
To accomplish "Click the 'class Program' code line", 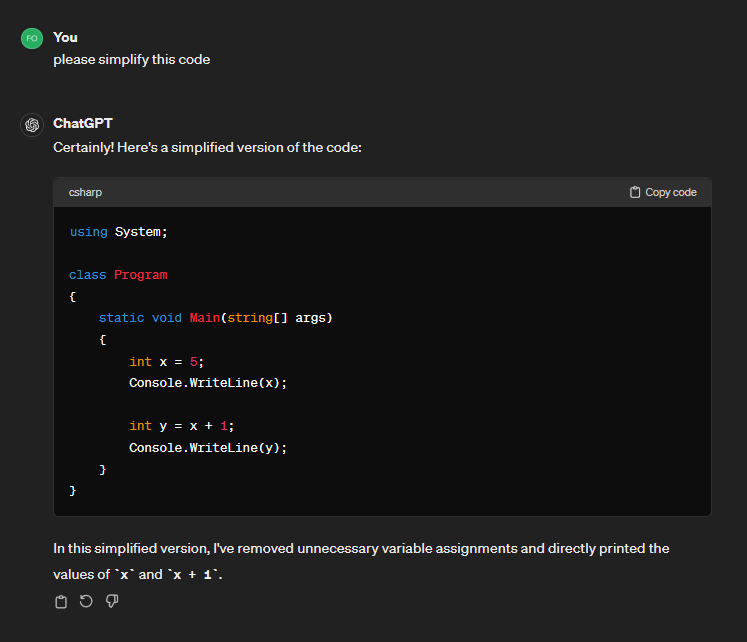I will click(118, 275).
